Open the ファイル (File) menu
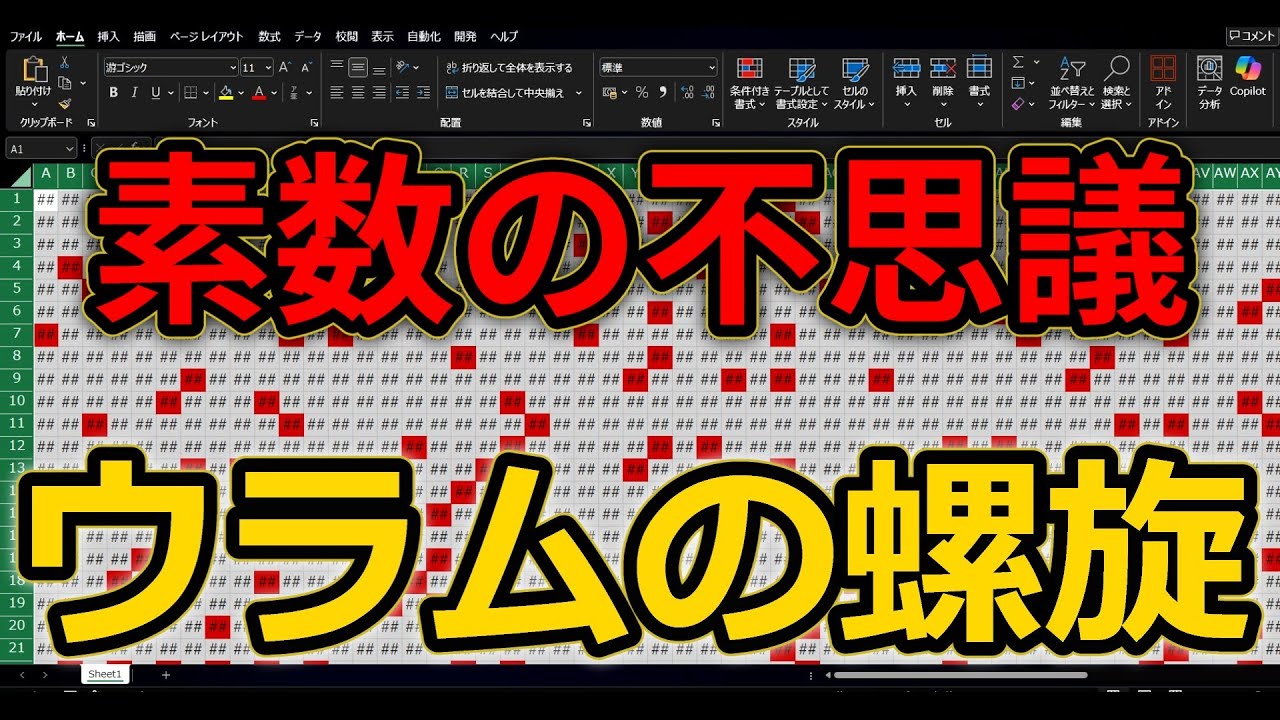The image size is (1280, 720). 26,36
